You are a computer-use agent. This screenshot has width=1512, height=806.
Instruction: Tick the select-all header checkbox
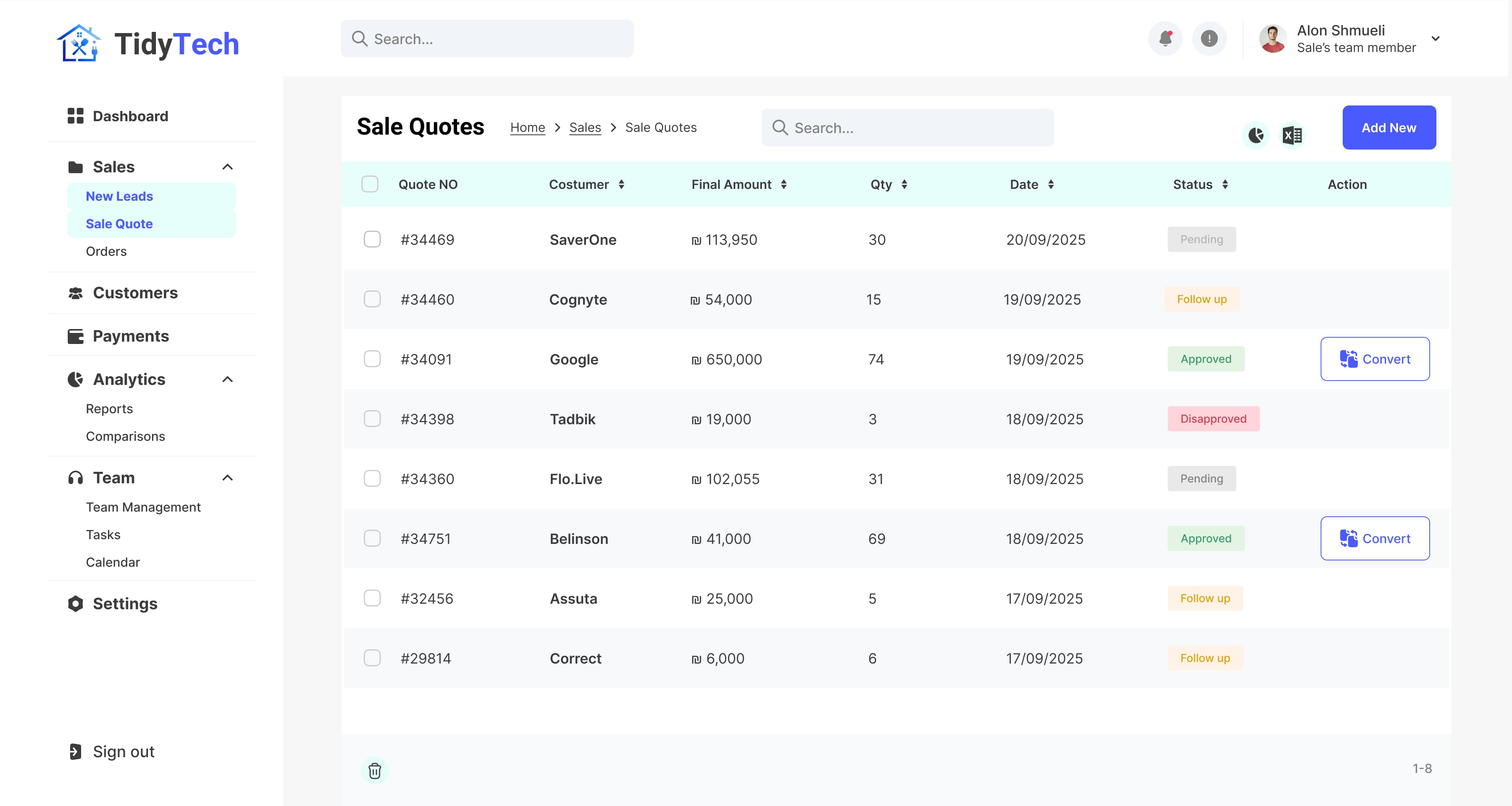[370, 184]
